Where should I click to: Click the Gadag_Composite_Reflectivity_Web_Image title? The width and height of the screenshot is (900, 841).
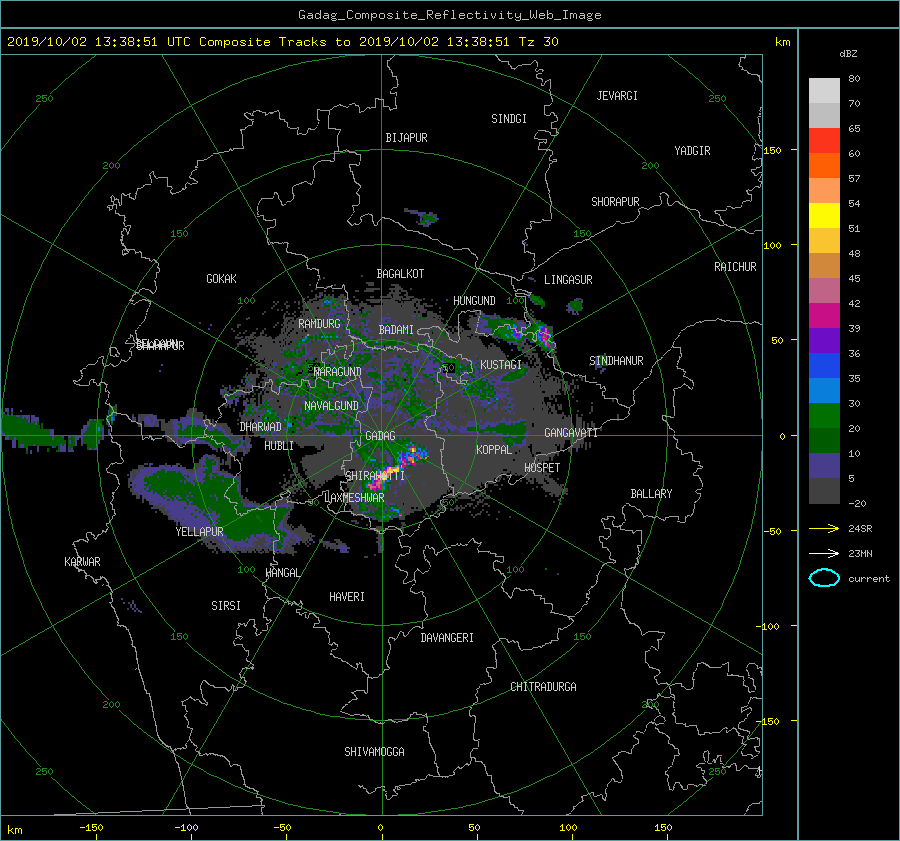tap(449, 15)
